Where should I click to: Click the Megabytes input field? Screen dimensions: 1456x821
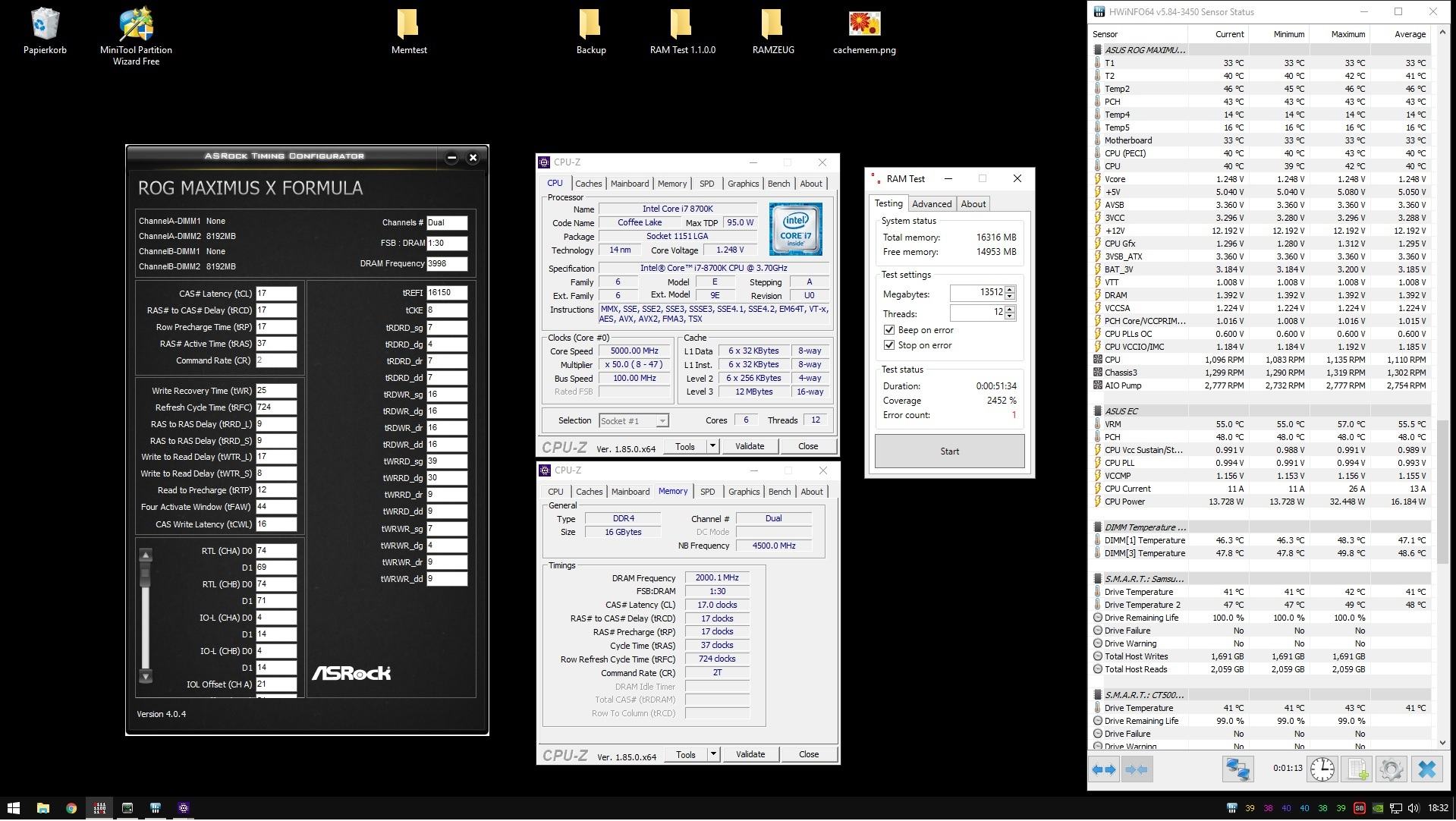[x=976, y=293]
